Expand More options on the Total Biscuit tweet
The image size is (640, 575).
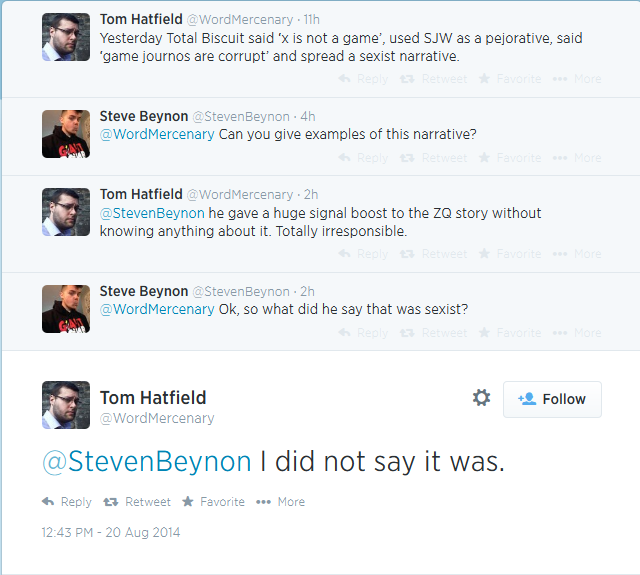577,79
